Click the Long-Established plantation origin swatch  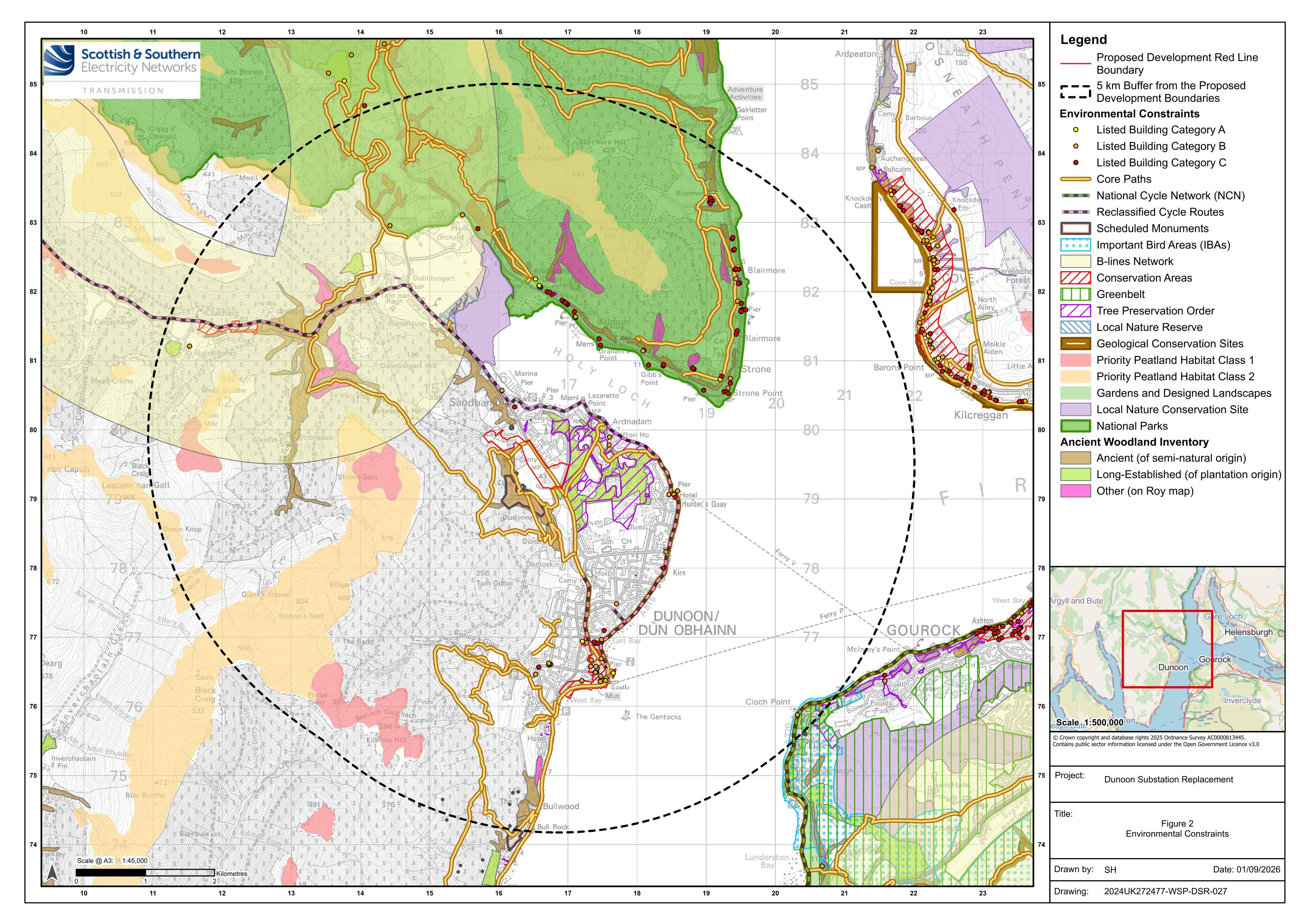coord(1075,475)
